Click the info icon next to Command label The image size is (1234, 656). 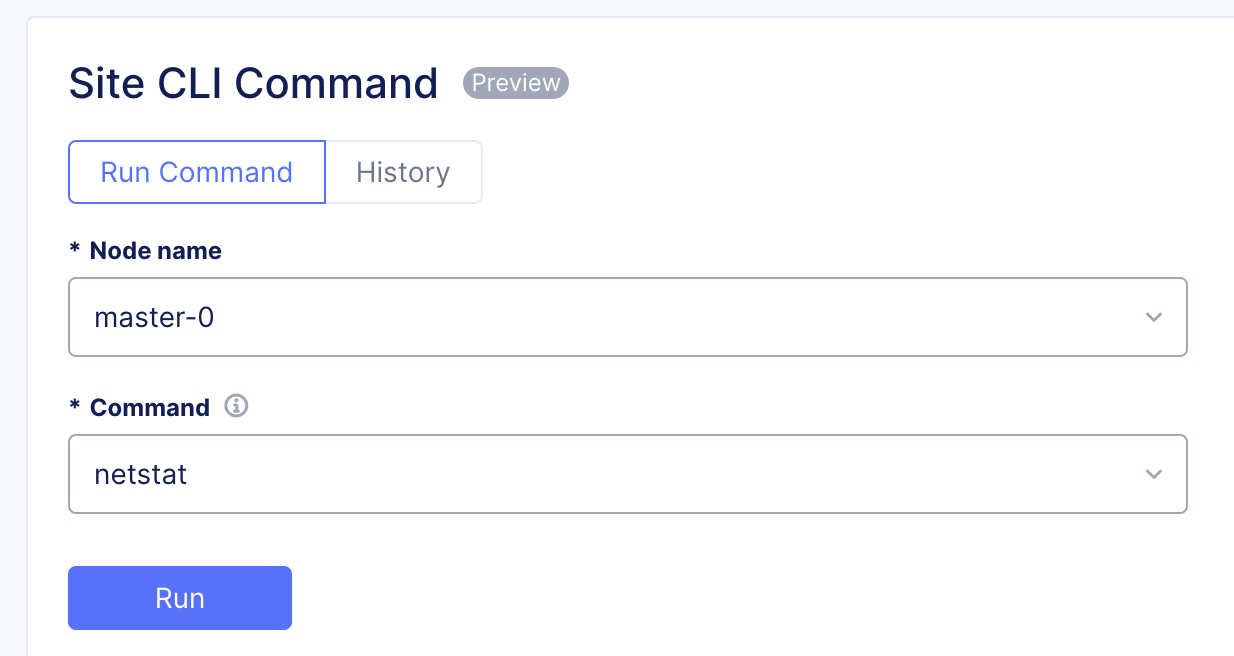[x=236, y=406]
